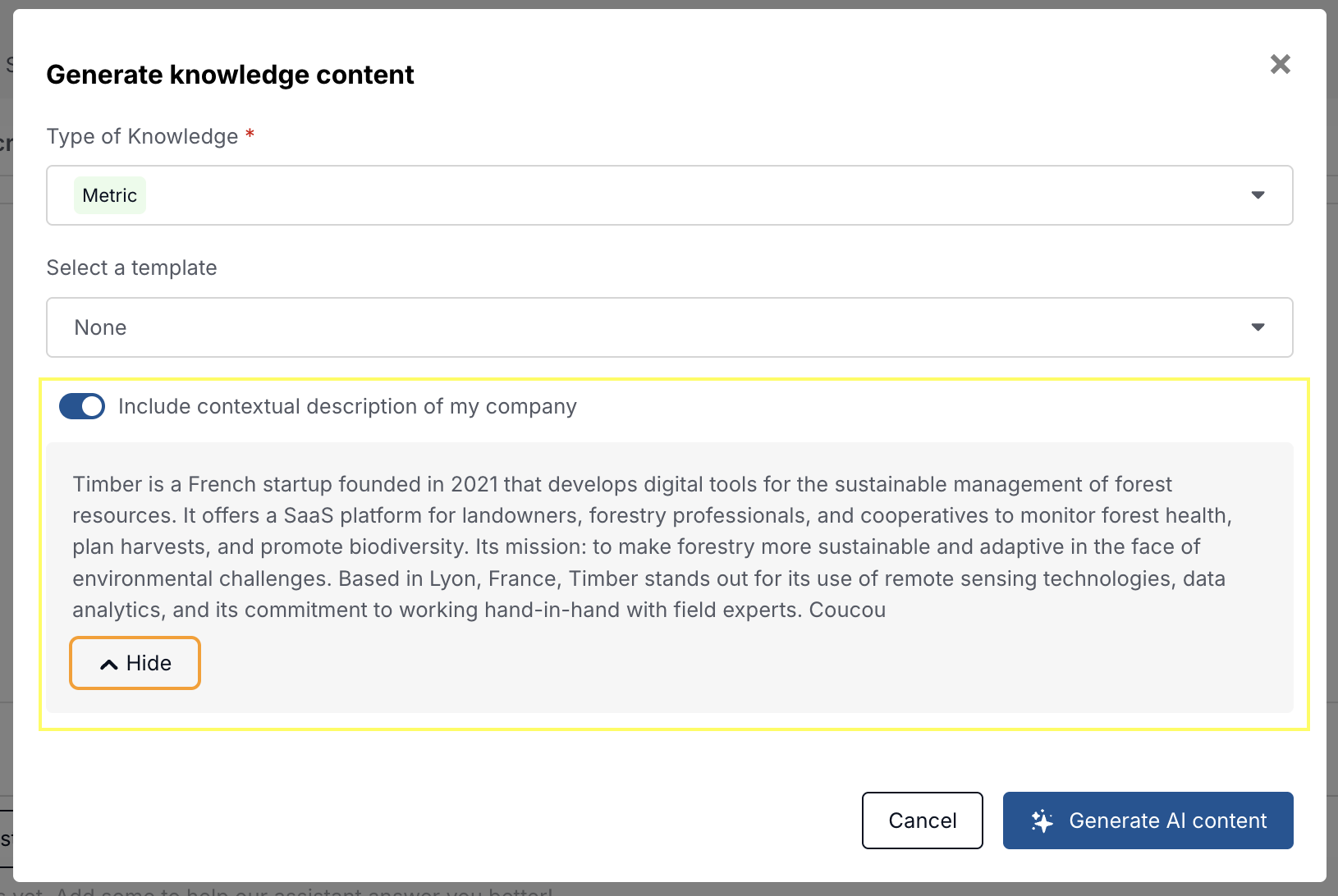Collapse the company description with Hide
Screen dimensions: 1338x896
pos(135,663)
